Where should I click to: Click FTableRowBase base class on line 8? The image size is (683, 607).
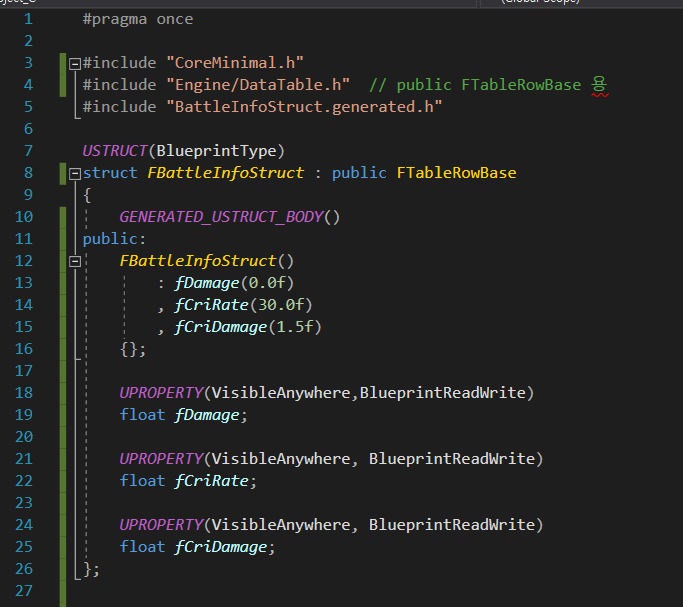click(456, 173)
